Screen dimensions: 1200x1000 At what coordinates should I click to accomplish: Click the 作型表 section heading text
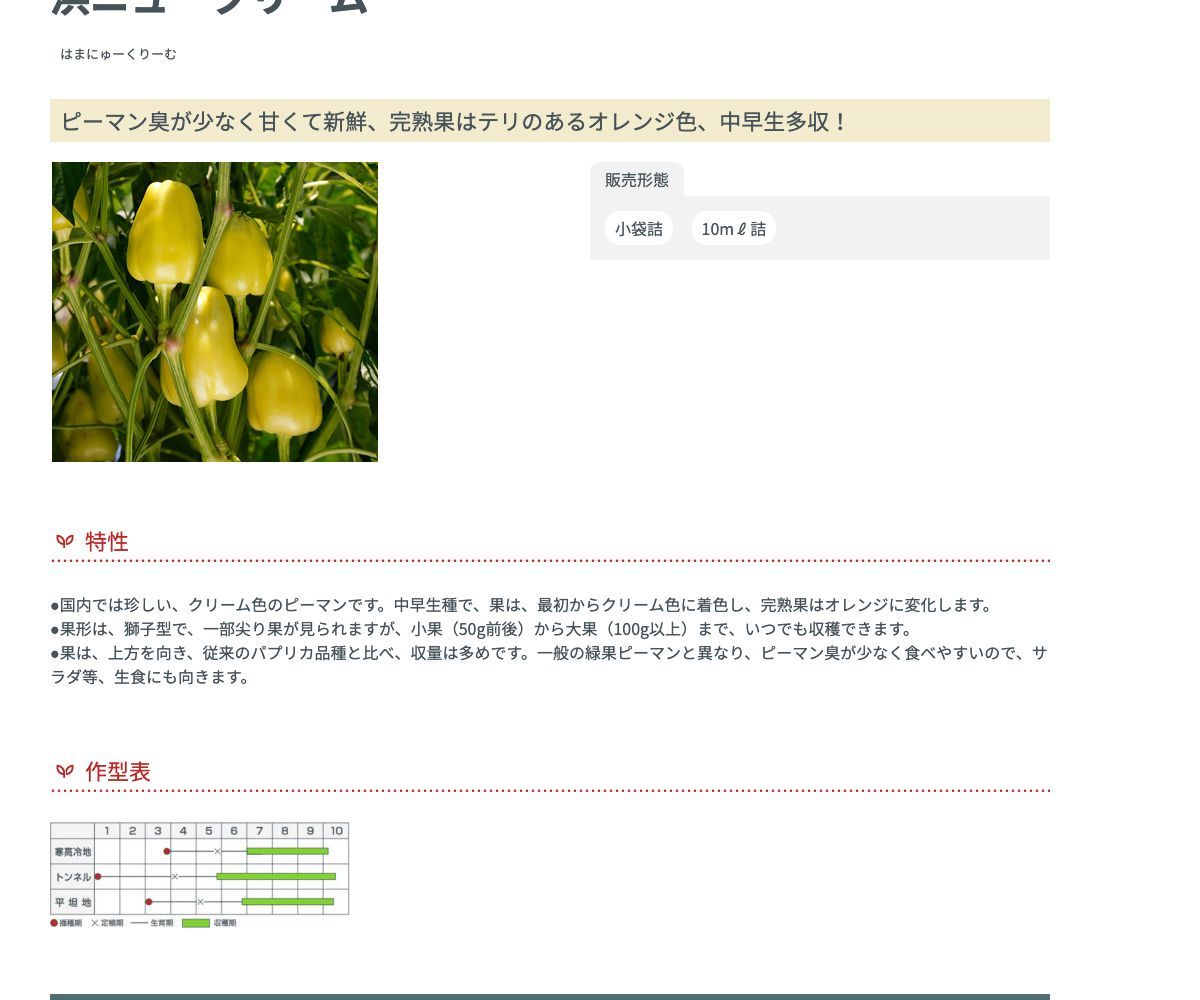click(118, 771)
